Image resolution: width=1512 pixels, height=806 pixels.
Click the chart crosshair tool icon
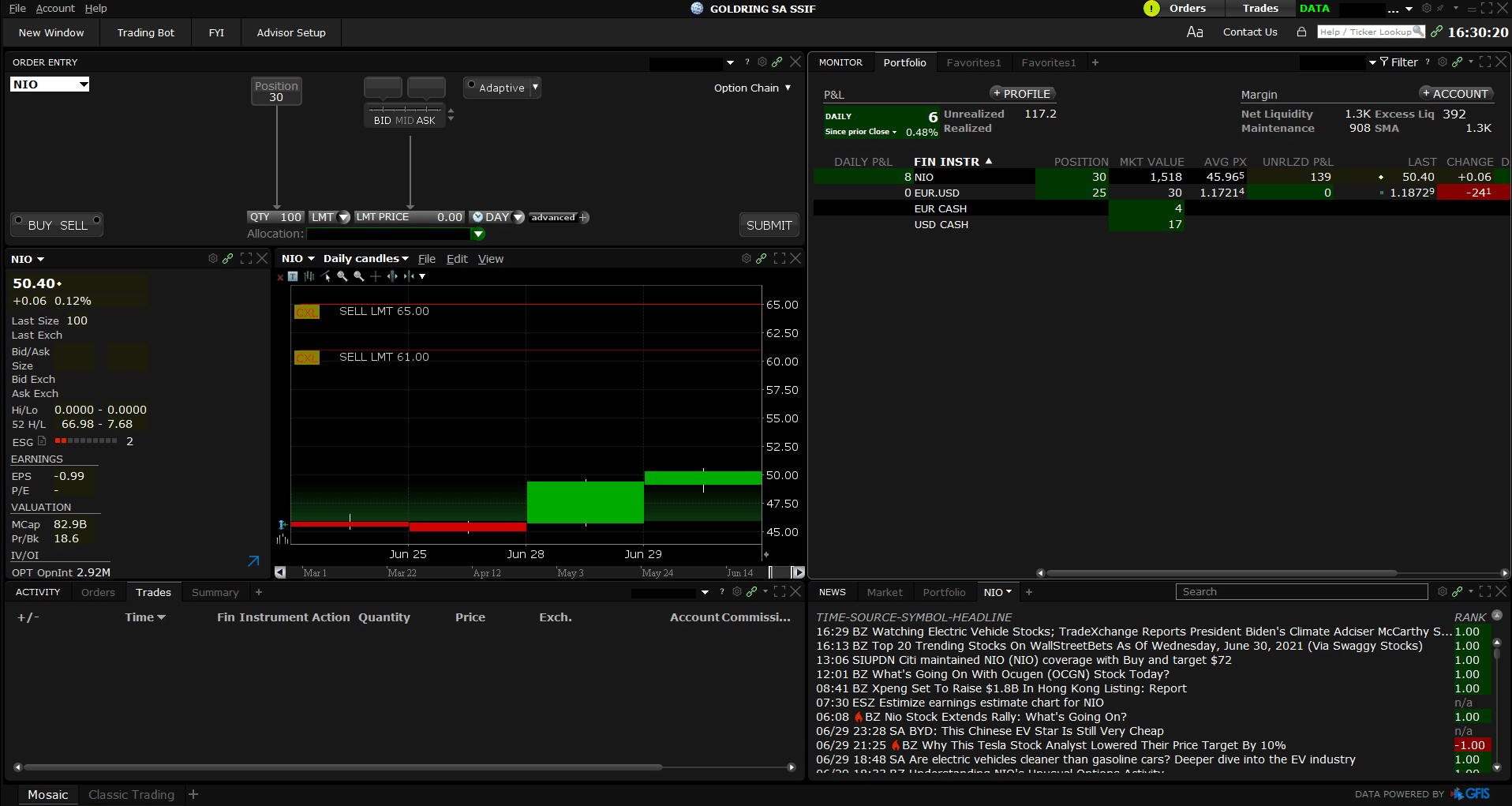pyautogui.click(x=376, y=276)
